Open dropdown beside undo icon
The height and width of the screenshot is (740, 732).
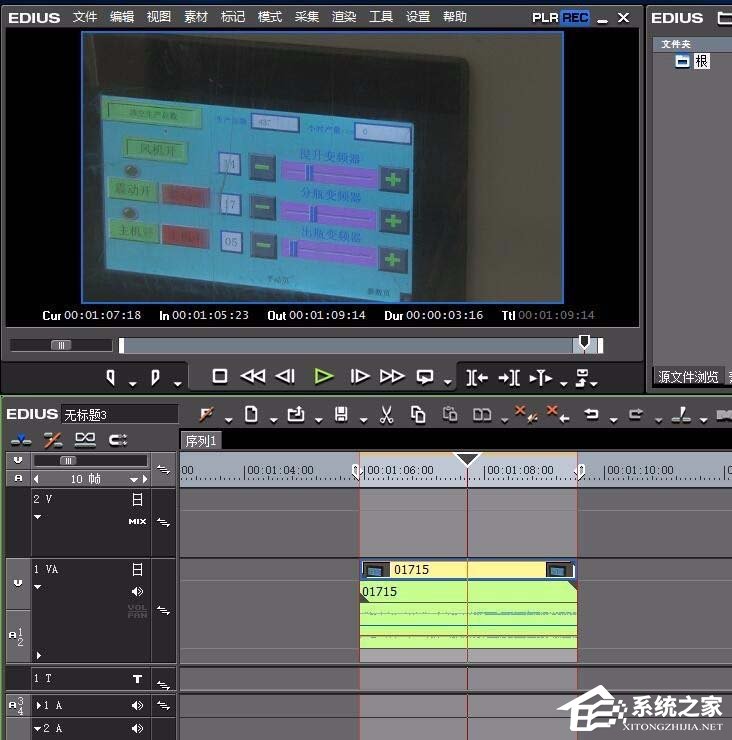[613, 420]
